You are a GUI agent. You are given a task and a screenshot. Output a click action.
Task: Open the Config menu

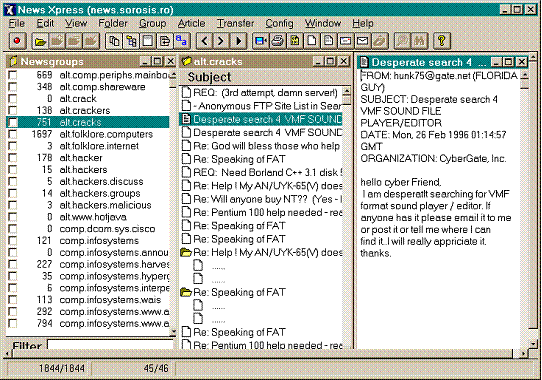coord(279,23)
